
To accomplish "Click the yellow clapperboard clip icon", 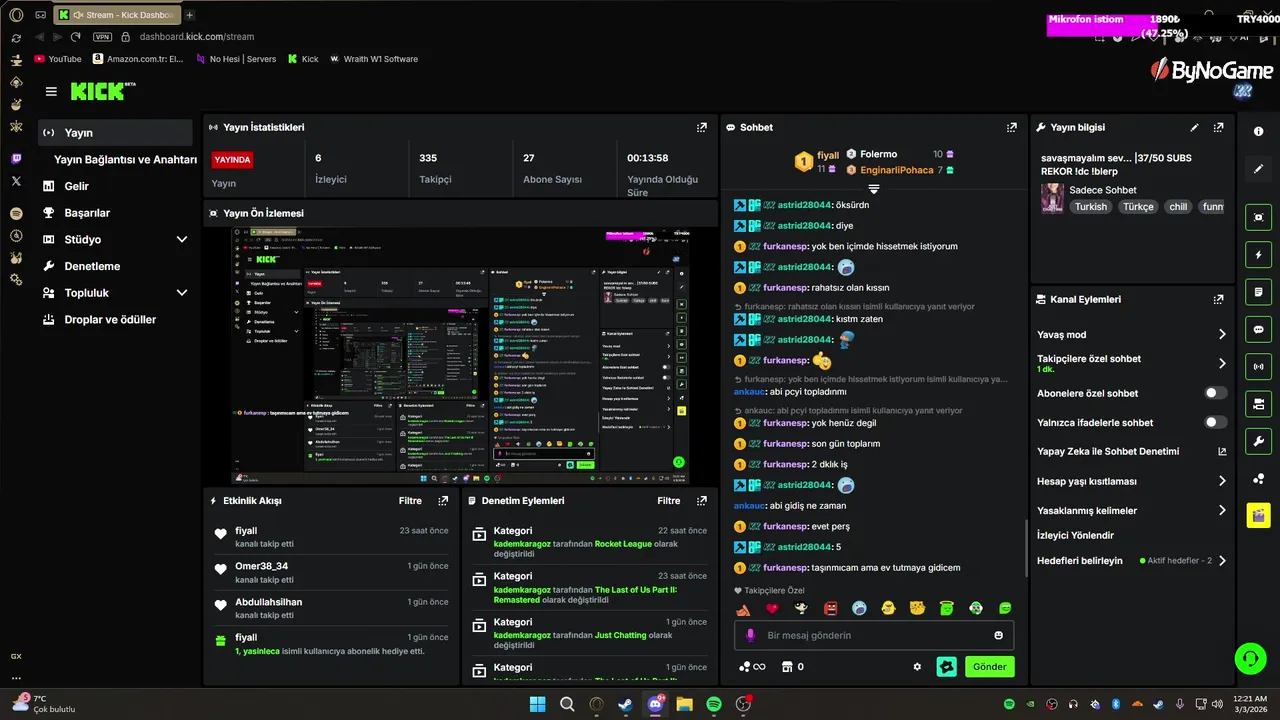I will (1258, 515).
